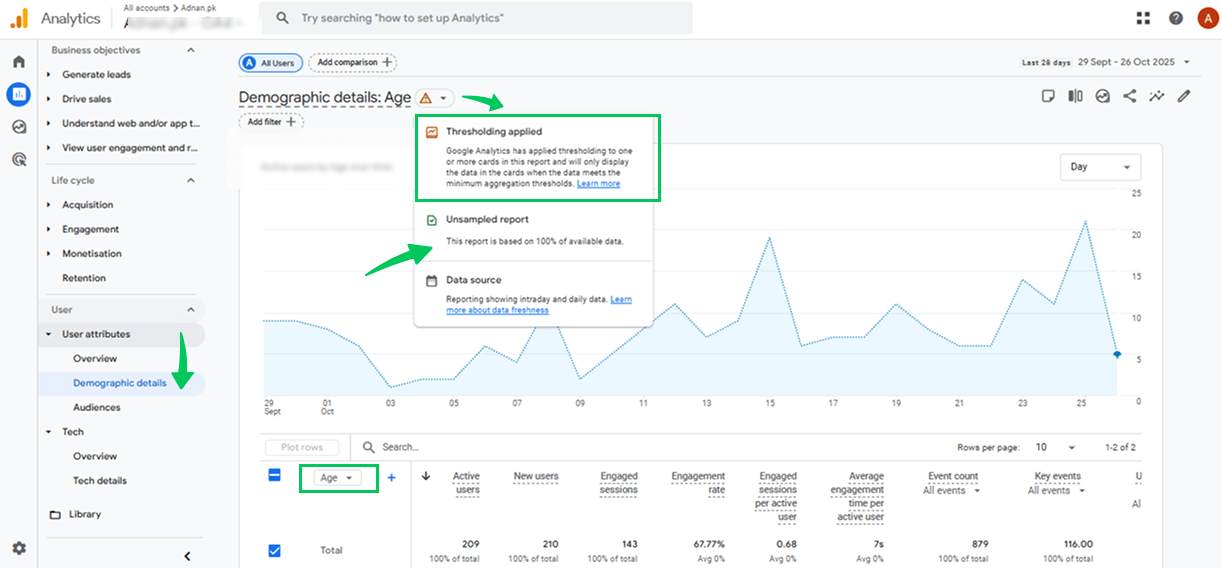
Task: Open the Retention report menu item
Action: click(84, 278)
